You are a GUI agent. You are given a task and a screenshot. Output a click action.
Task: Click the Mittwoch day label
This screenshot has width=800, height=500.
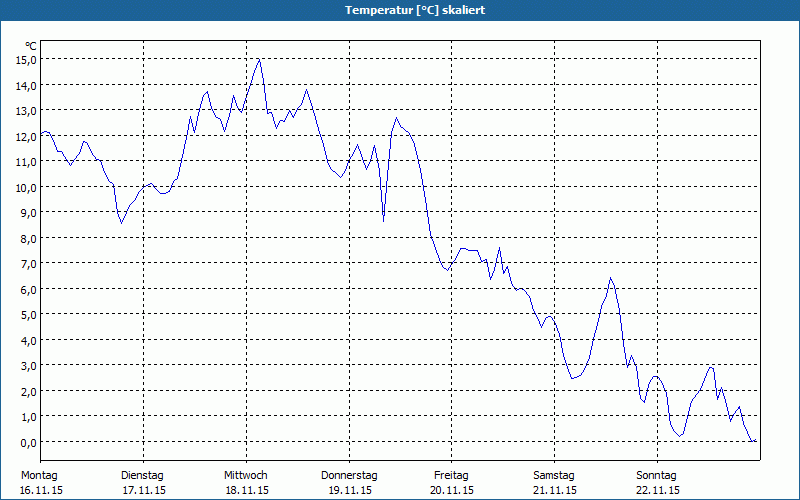246,476
